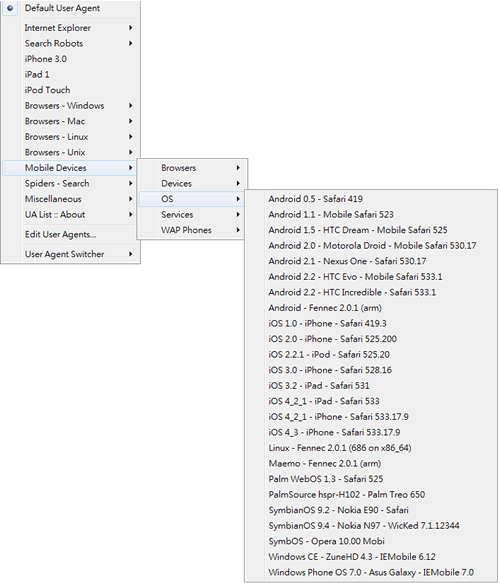Select iOS 4_3 - iPhone - Safari 533.17.9

pyautogui.click(x=371, y=433)
